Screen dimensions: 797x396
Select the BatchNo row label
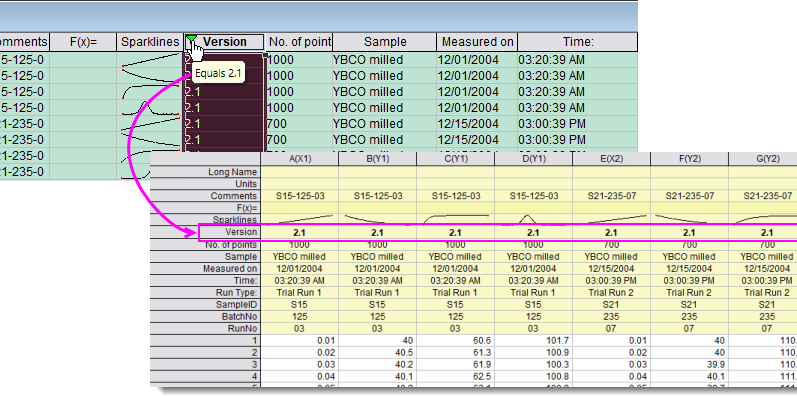[x=205, y=317]
